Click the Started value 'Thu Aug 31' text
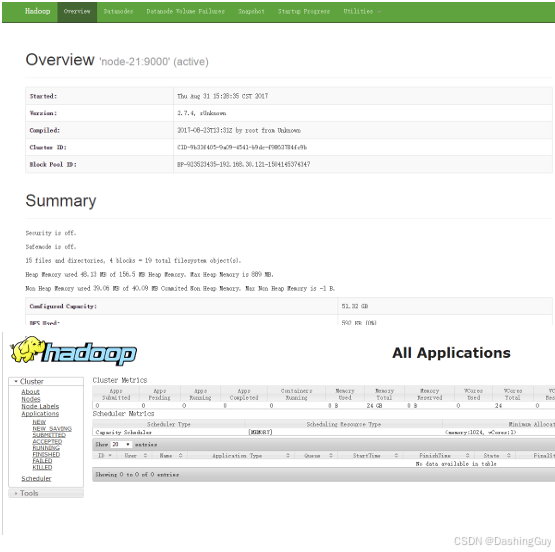Screen dimensions: 555x552 point(223,96)
